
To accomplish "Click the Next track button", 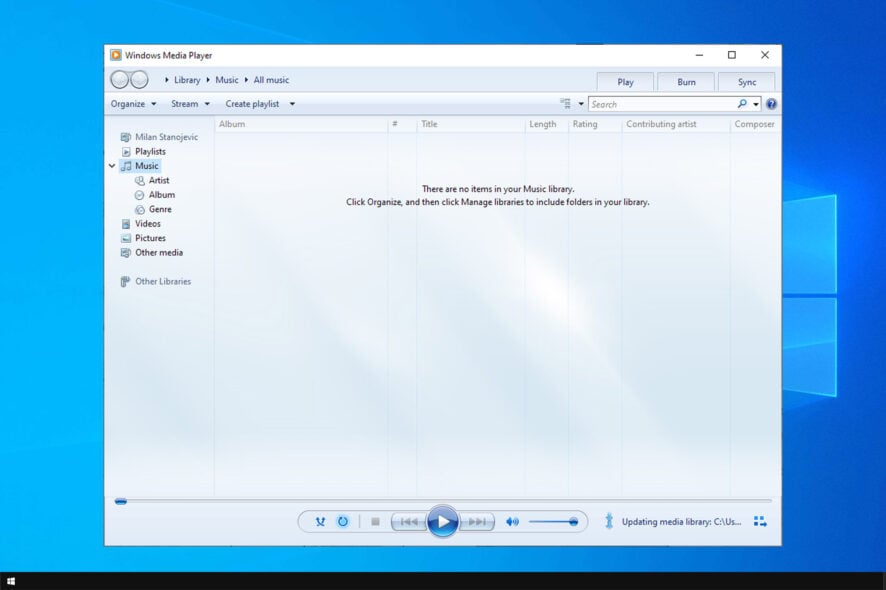I will (476, 522).
